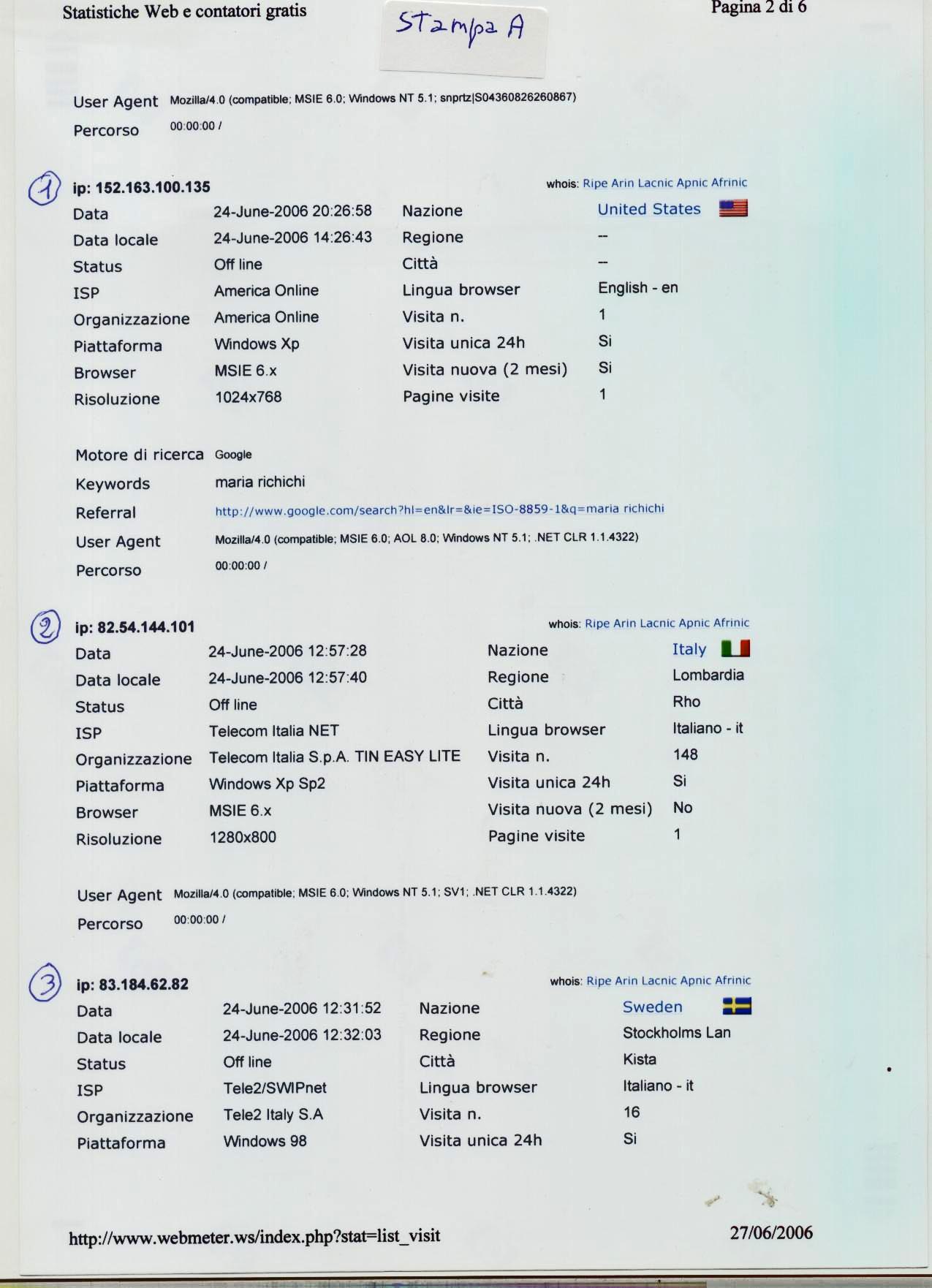Viewport: 932px width, 1288px height.
Task: Open Ripe whois for ip 152.163.100.135
Action: point(595,183)
